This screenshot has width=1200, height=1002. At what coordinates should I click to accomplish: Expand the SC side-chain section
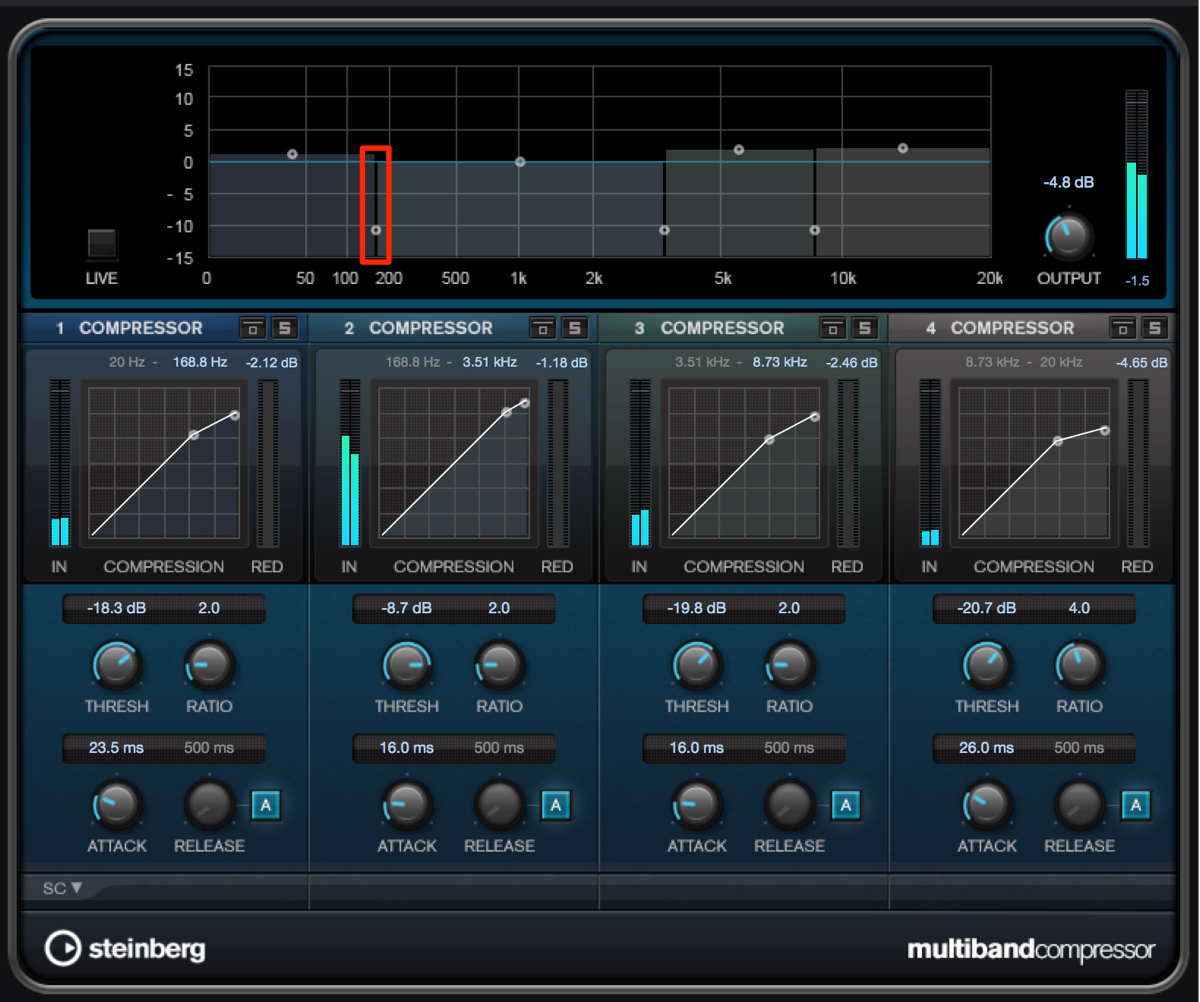point(62,887)
